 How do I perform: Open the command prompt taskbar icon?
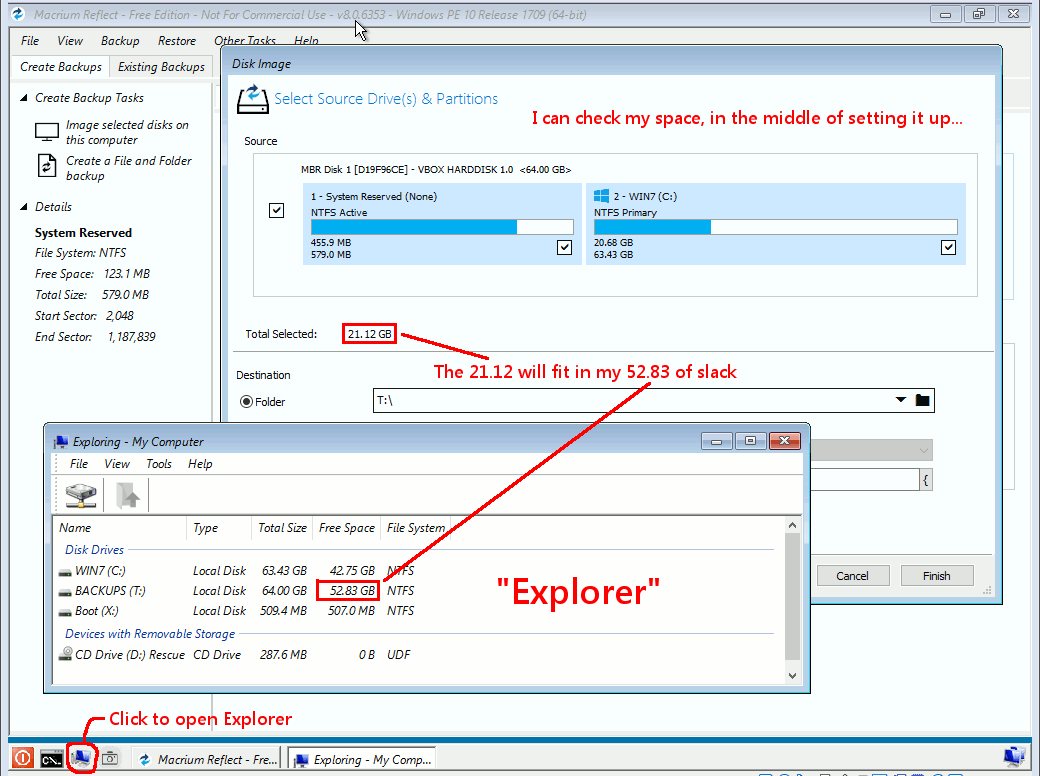point(52,759)
